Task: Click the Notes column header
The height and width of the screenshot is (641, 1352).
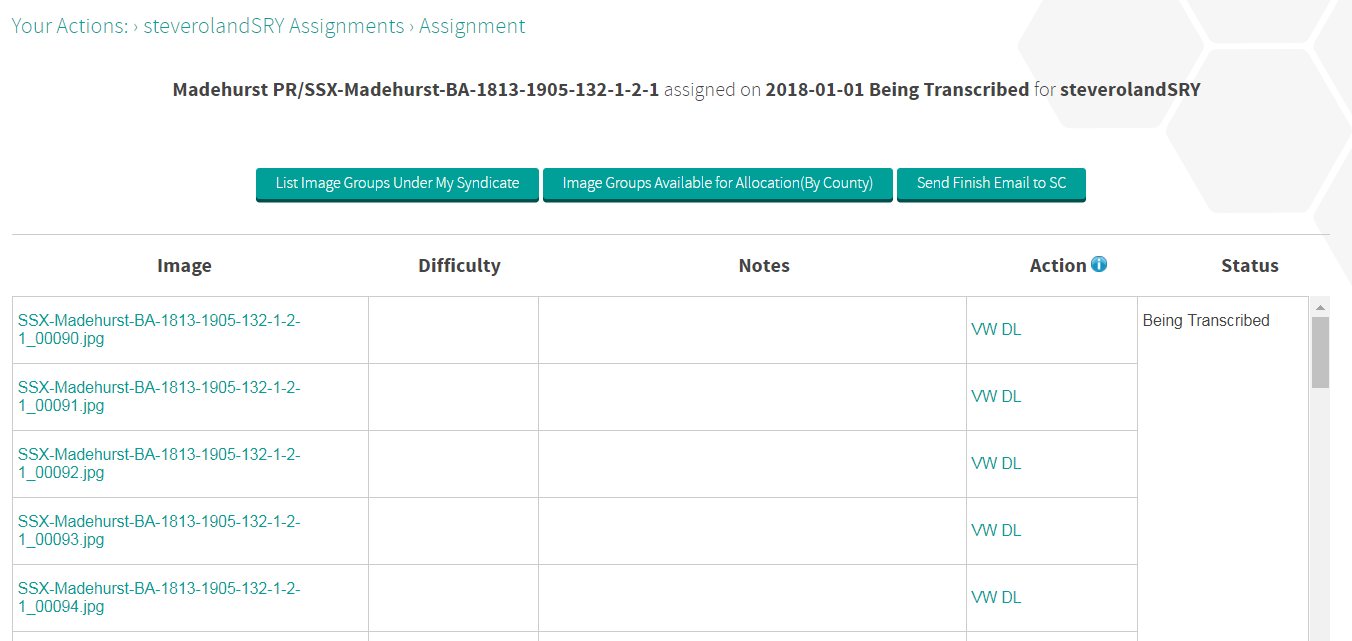Action: pos(764,266)
